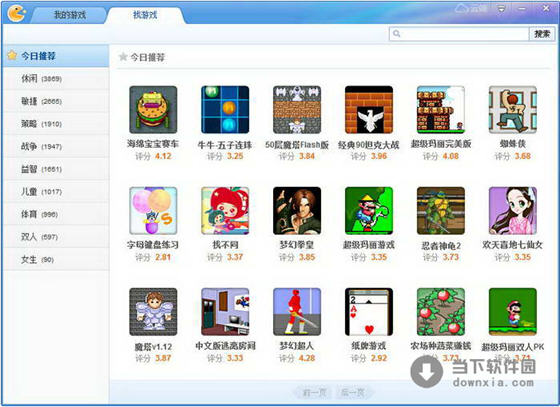Screen dimensions: 560x407
Task: Minimize the game window
Action: (522, 8)
